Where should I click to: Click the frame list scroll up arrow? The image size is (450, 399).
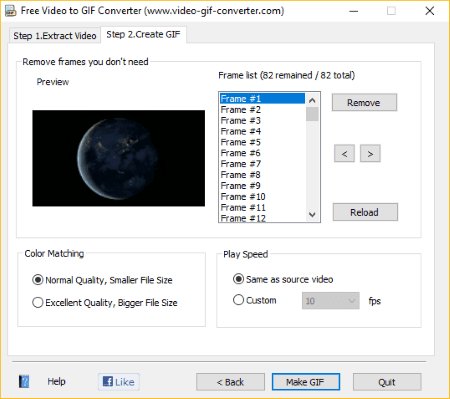tap(312, 100)
